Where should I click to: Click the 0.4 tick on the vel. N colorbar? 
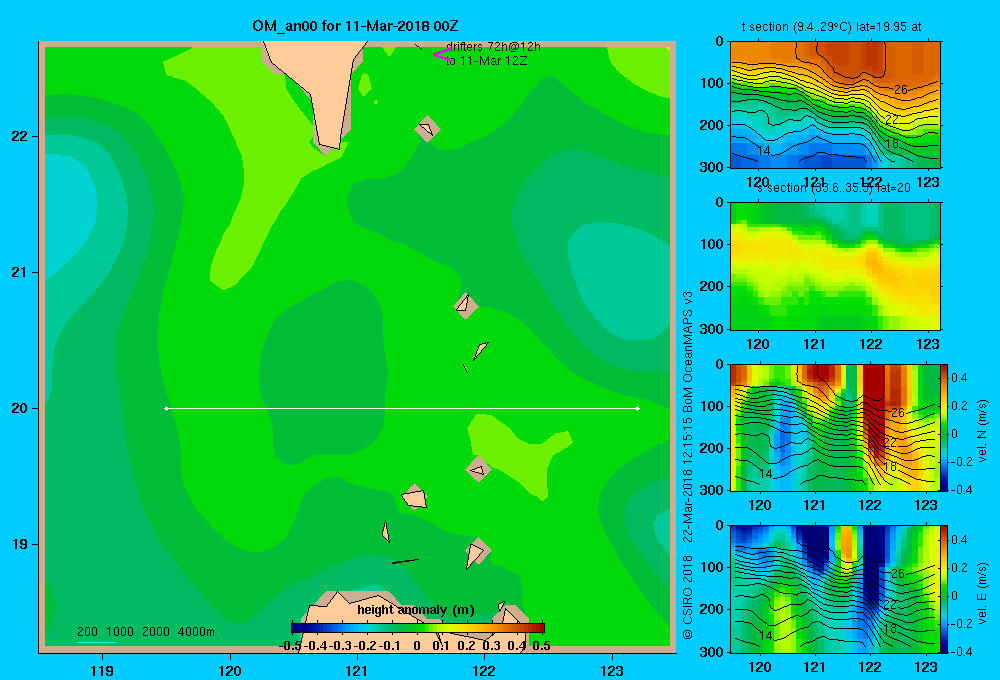click(x=959, y=378)
